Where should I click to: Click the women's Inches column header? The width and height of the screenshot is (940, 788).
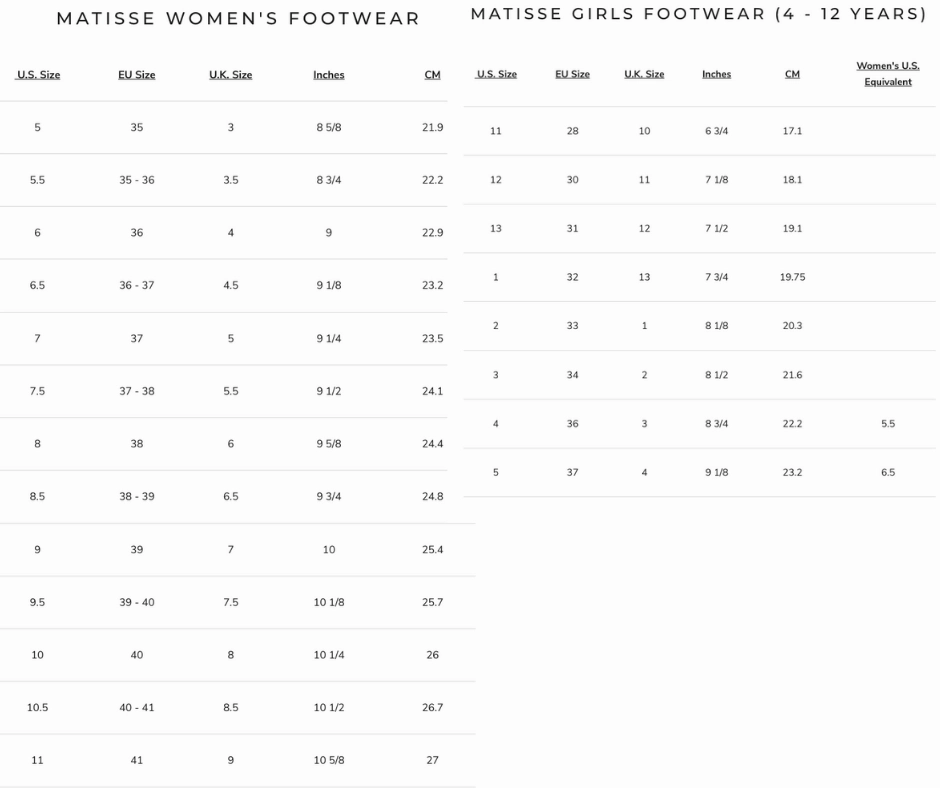(328, 75)
